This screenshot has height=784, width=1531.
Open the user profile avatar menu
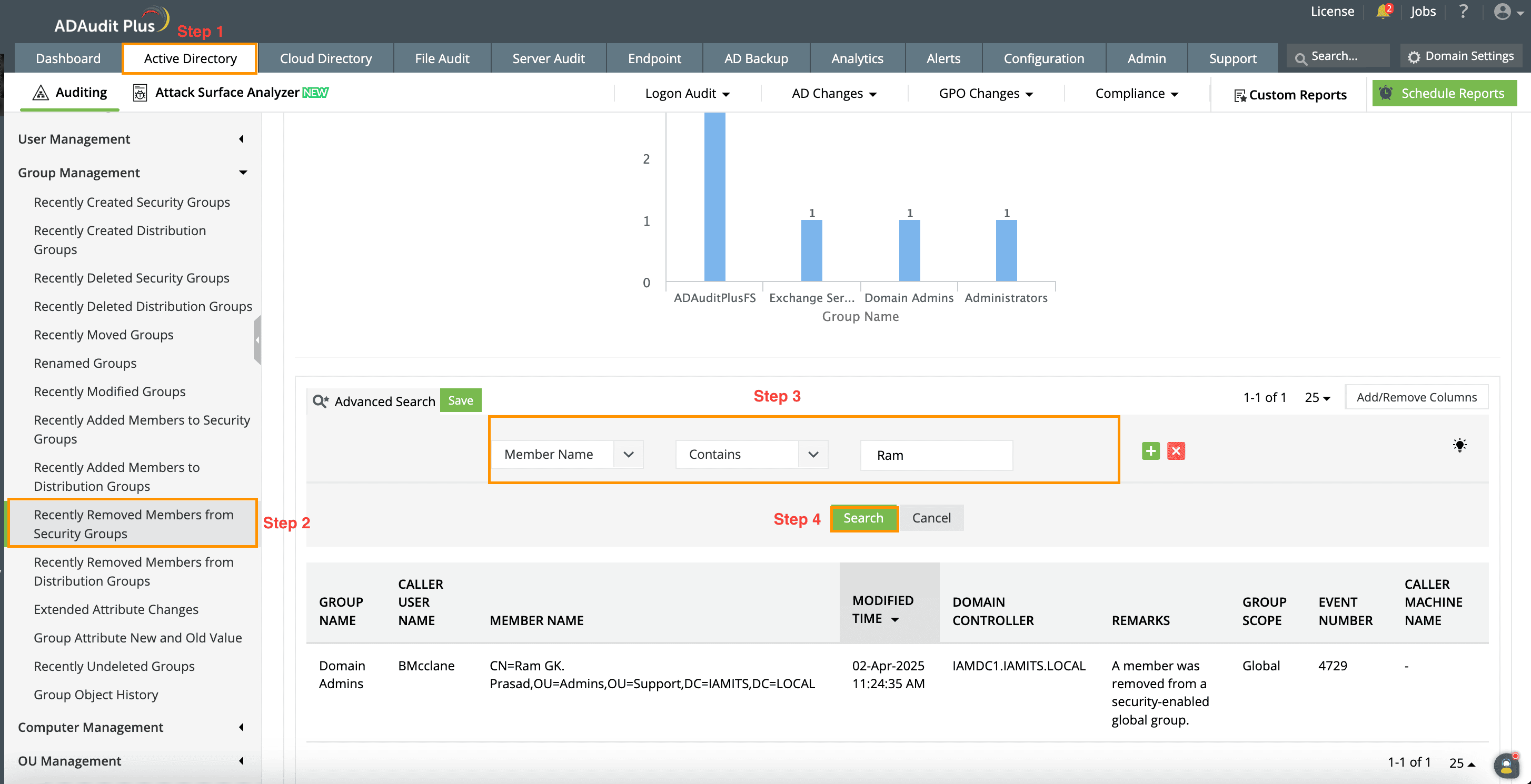tap(1505, 12)
